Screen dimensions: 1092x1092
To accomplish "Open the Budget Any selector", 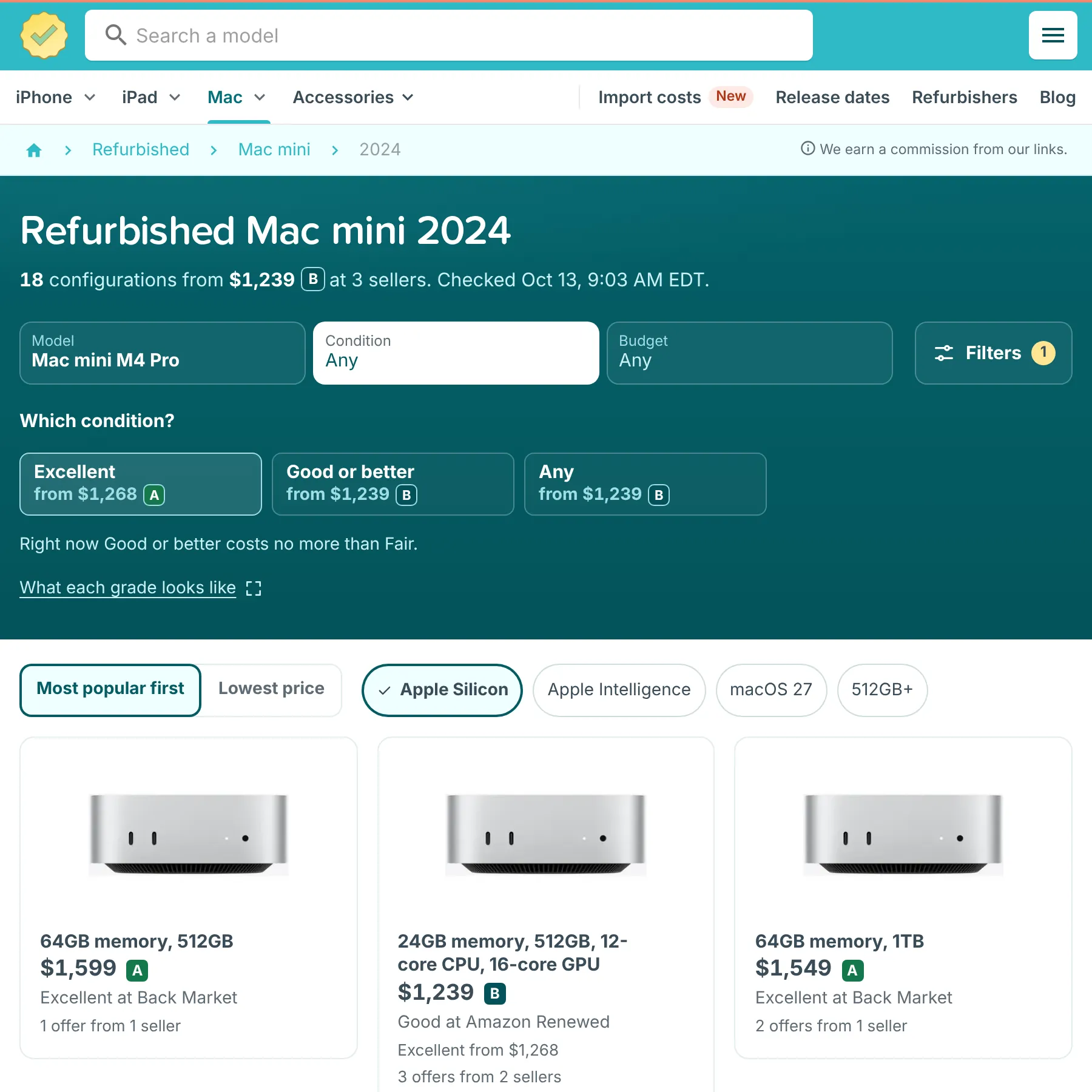I will click(750, 353).
